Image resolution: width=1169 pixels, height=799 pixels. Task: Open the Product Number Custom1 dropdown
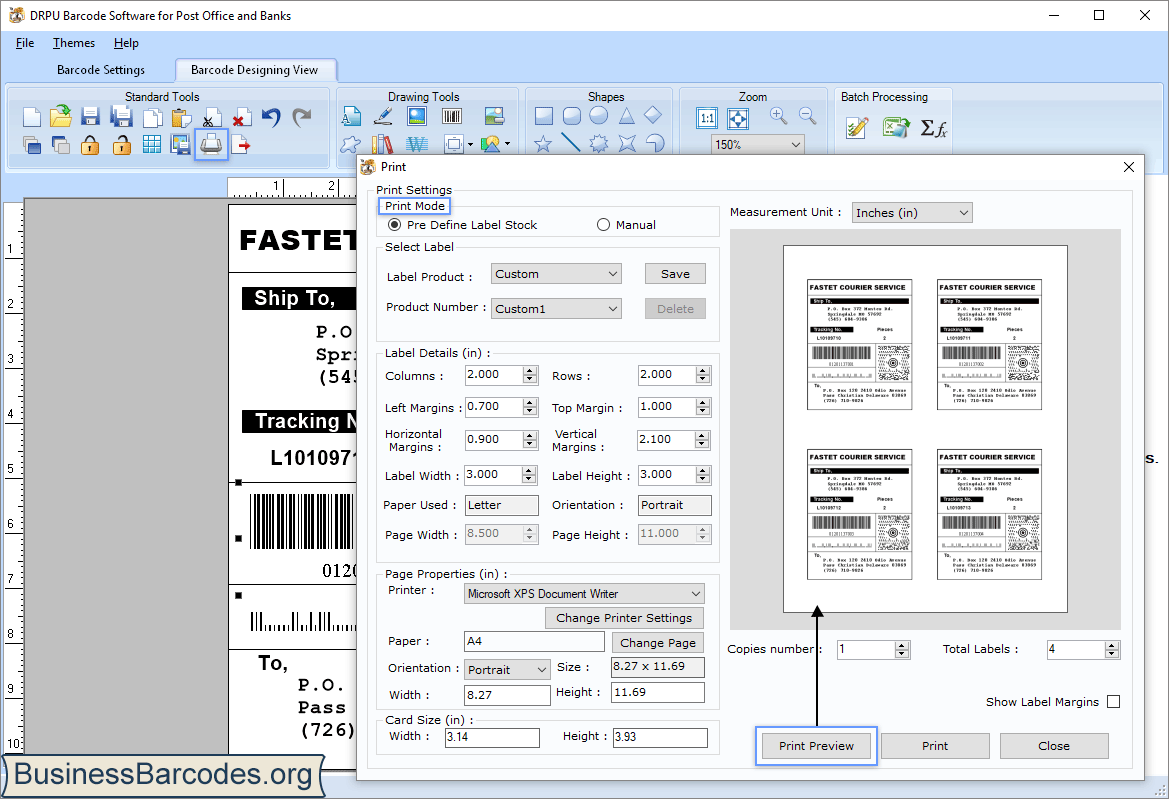[556, 309]
